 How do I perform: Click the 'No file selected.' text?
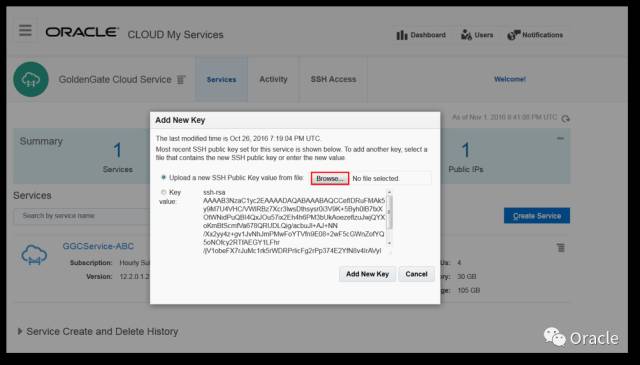tap(376, 178)
